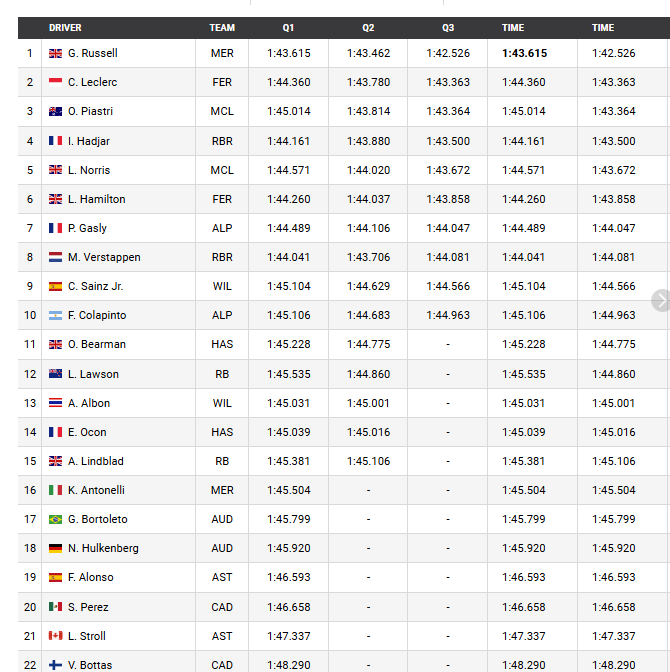Click the bold 1:43.615 time for Russell

point(525,53)
